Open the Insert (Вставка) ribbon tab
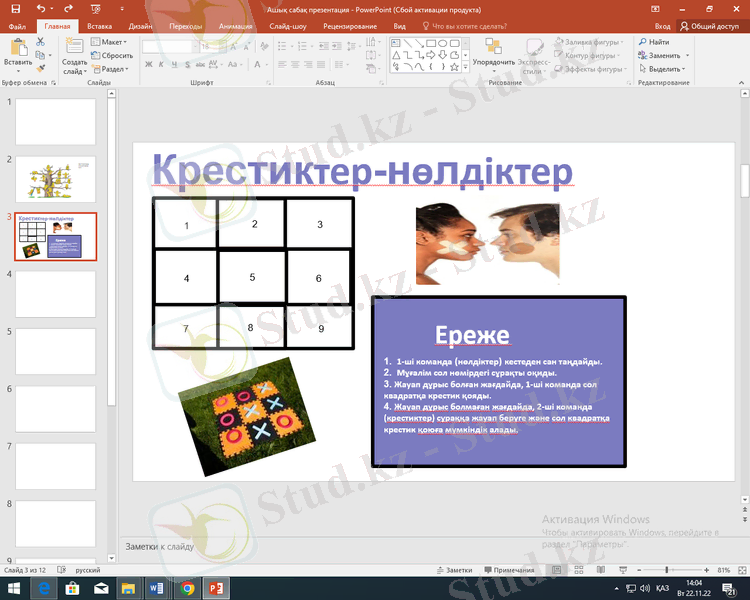The image size is (750, 600). pyautogui.click(x=99, y=26)
